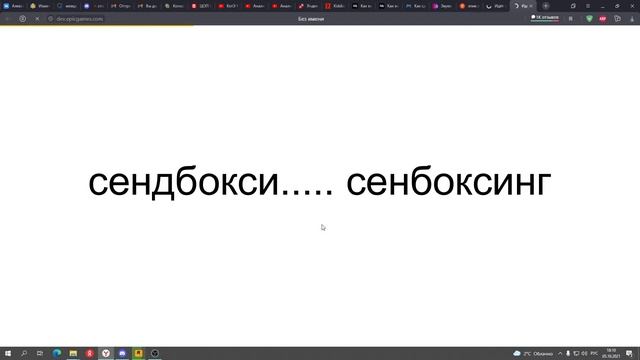Open the red ABP adblock extension
Viewport: 640px width, 360px height.
pos(602,19)
